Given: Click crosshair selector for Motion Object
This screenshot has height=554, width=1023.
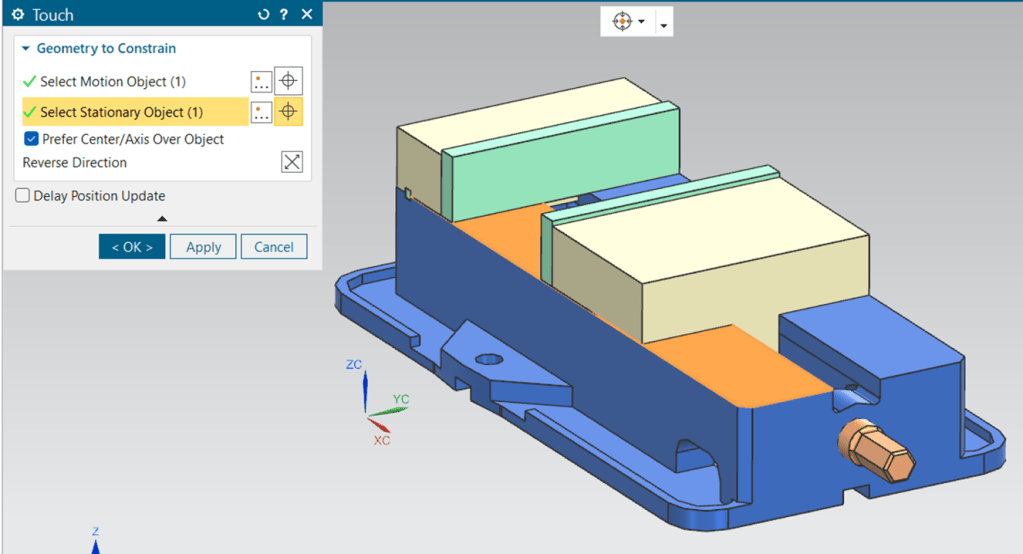Looking at the screenshot, I should click(x=289, y=82).
